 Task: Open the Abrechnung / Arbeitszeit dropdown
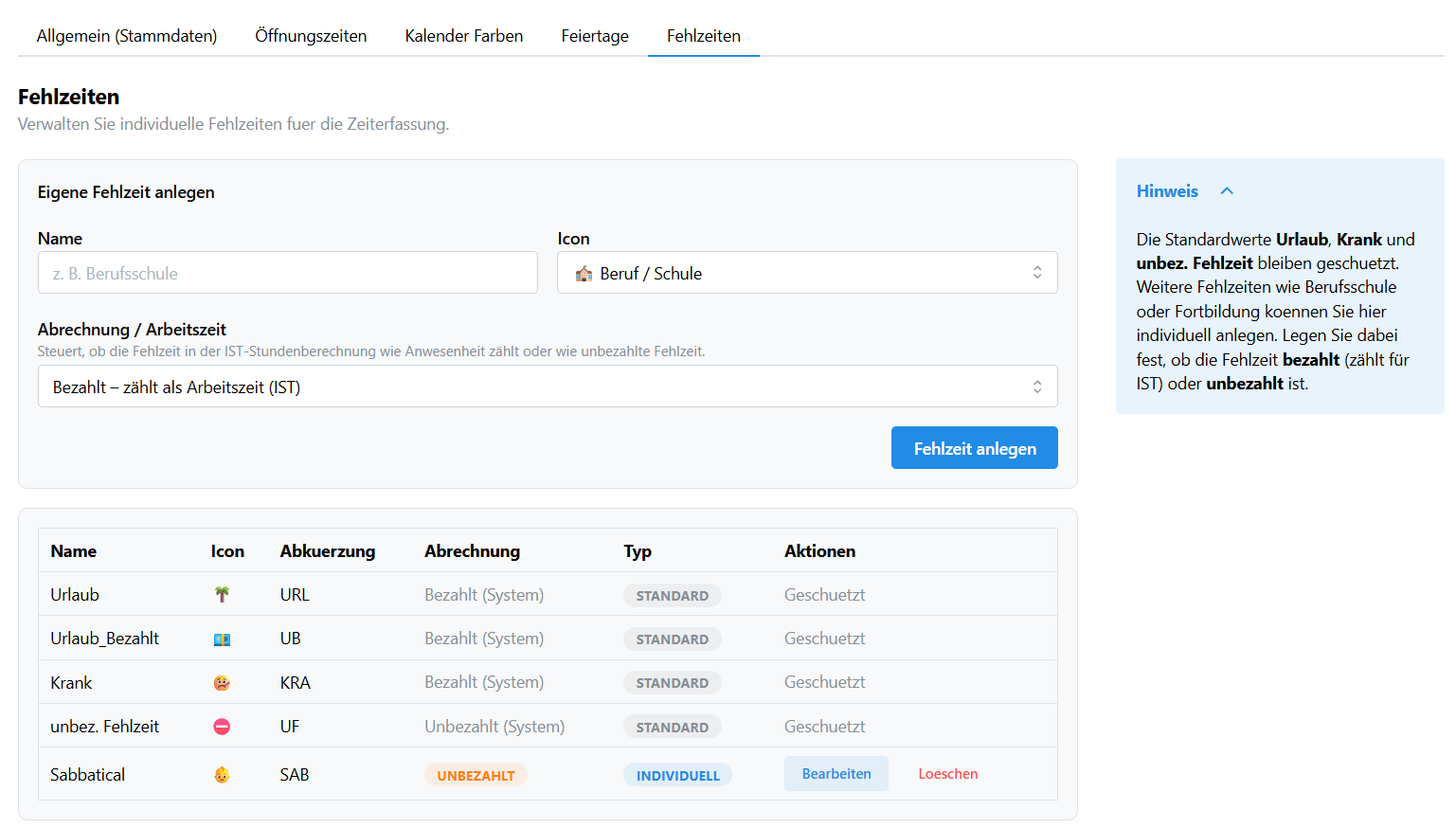coord(547,387)
